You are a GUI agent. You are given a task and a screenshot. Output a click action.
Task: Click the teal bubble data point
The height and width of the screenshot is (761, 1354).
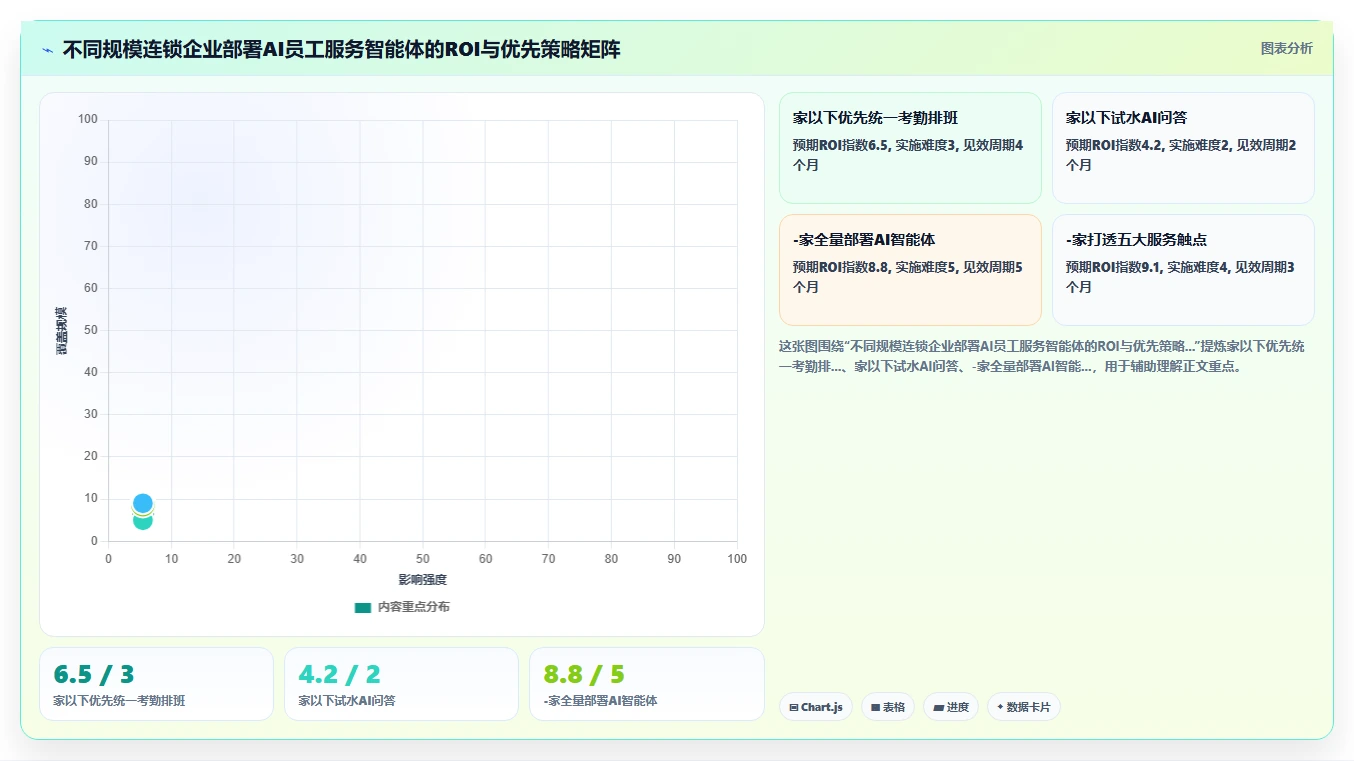143,521
